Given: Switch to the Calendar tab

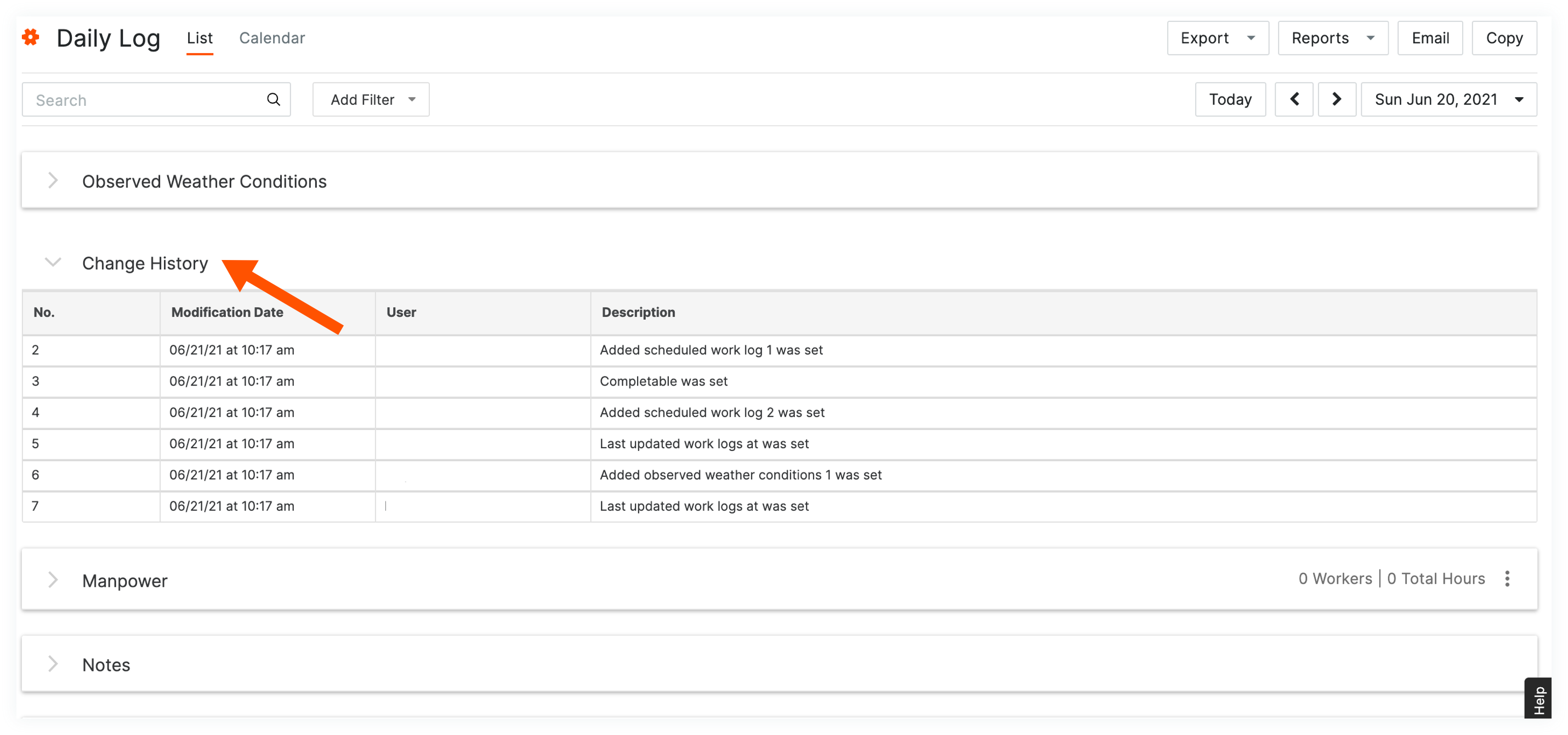Looking at the screenshot, I should click(x=271, y=38).
